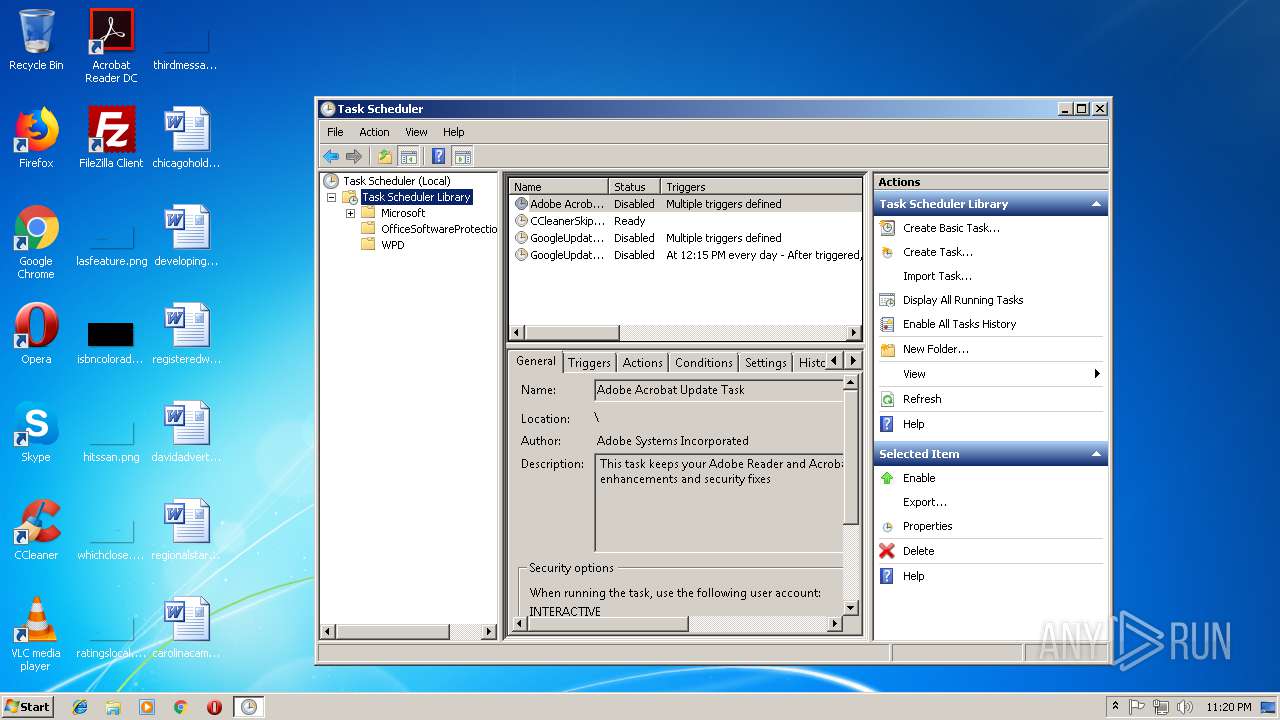Sort tasks by Status column header

coord(634,187)
